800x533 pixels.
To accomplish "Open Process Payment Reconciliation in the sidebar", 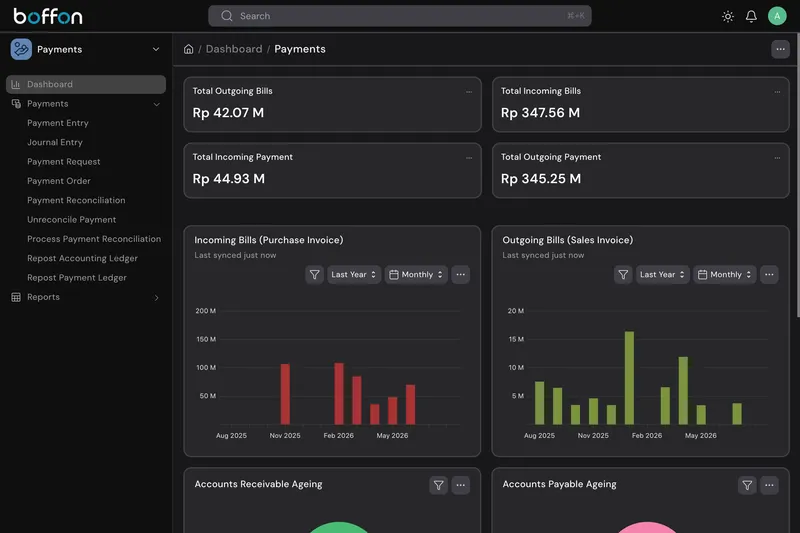I will tap(94, 239).
